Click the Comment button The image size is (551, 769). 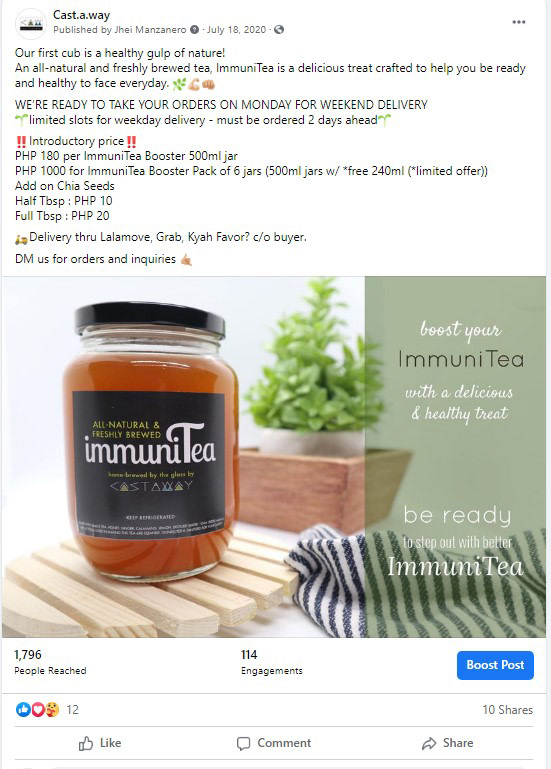click(x=274, y=743)
